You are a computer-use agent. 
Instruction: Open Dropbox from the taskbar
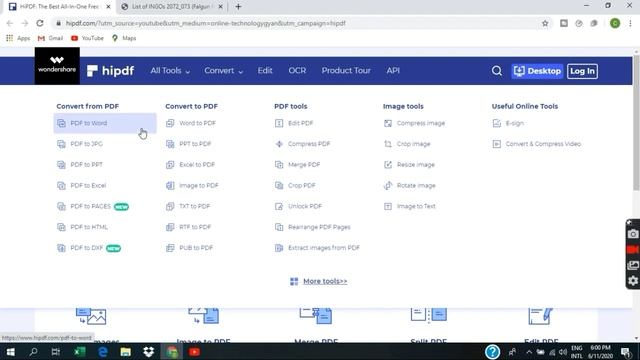pyautogui.click(x=149, y=352)
